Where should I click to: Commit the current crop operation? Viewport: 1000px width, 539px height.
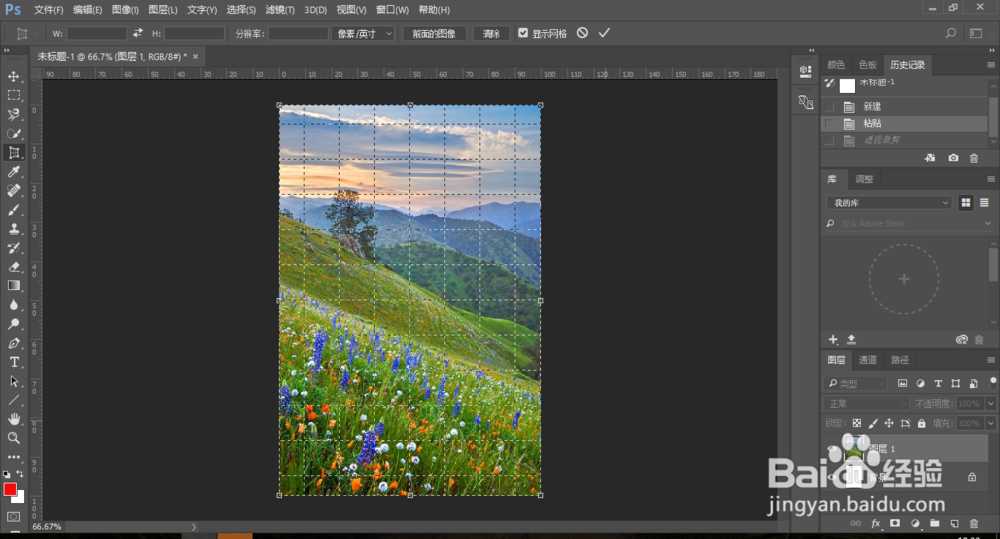coord(604,33)
